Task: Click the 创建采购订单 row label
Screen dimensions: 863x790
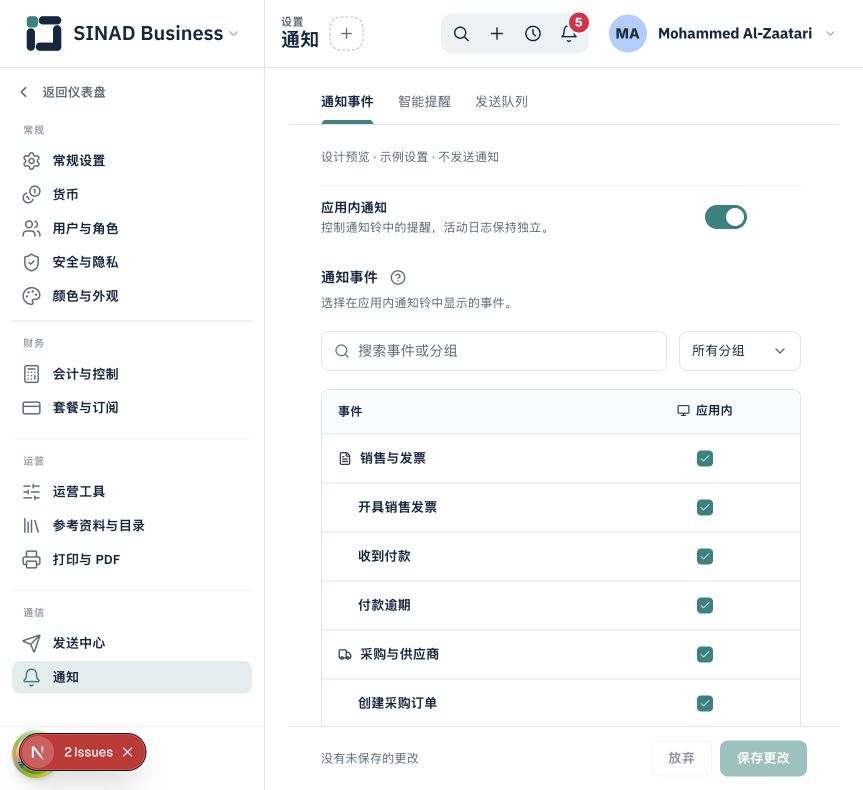Action: coord(397,704)
